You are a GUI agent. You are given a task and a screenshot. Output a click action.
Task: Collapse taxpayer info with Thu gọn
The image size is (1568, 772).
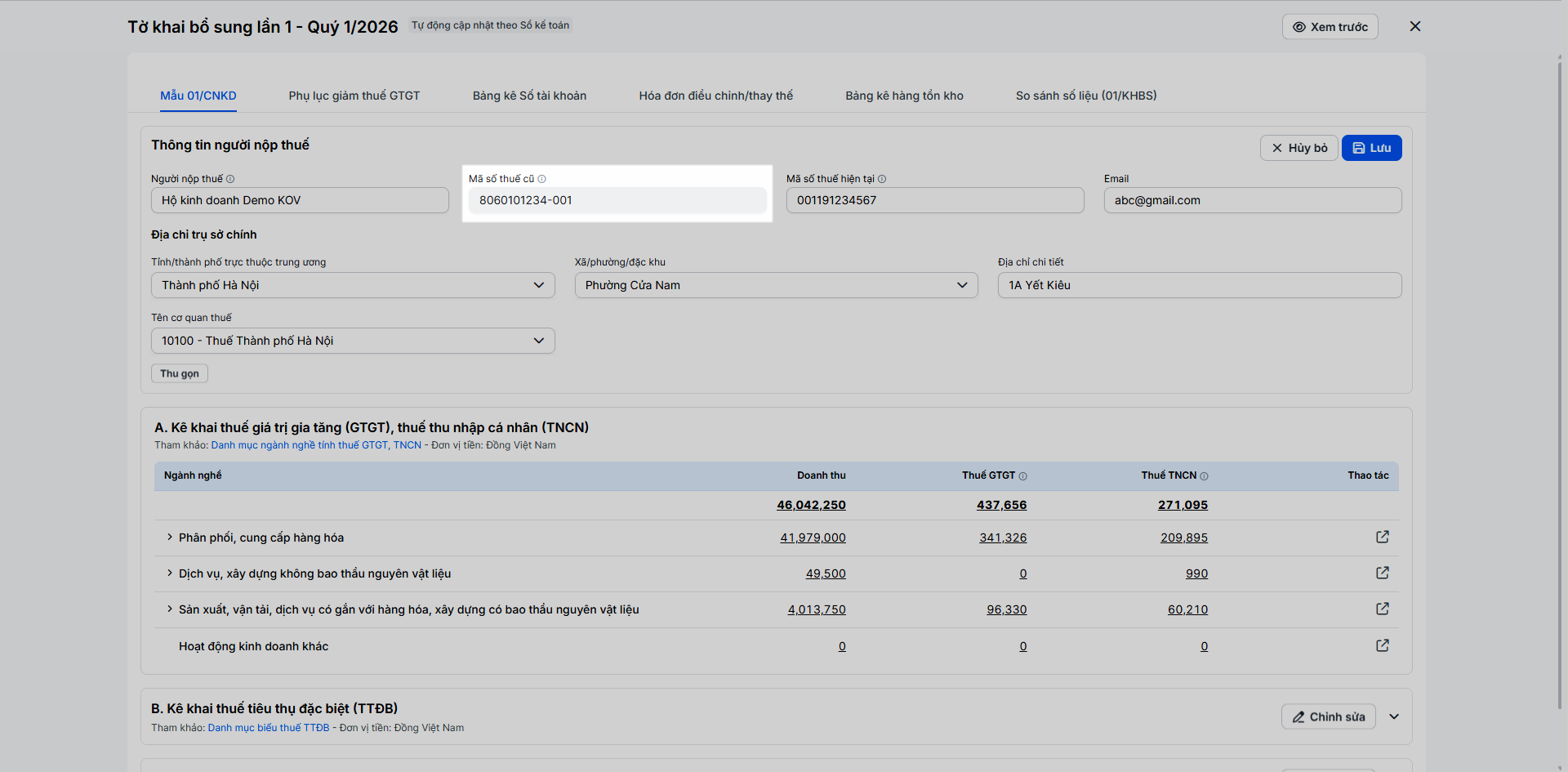(180, 373)
